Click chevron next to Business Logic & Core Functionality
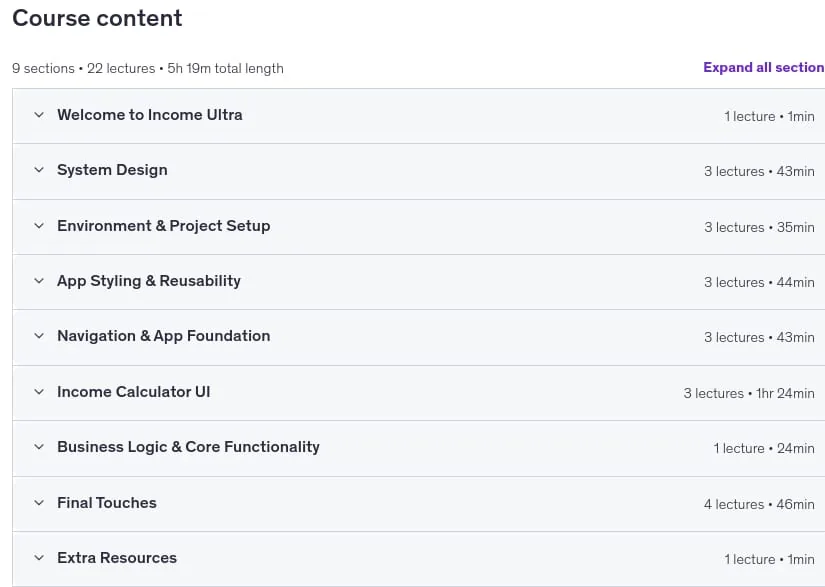 39,447
